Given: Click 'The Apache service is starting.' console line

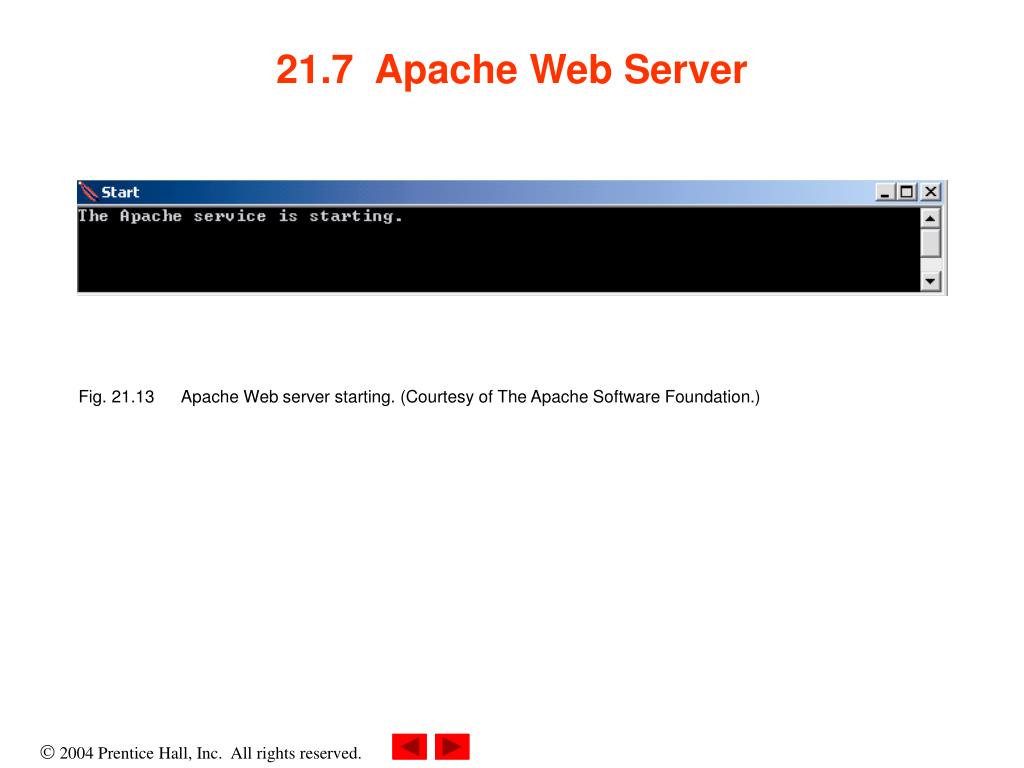Looking at the screenshot, I should click(x=240, y=216).
